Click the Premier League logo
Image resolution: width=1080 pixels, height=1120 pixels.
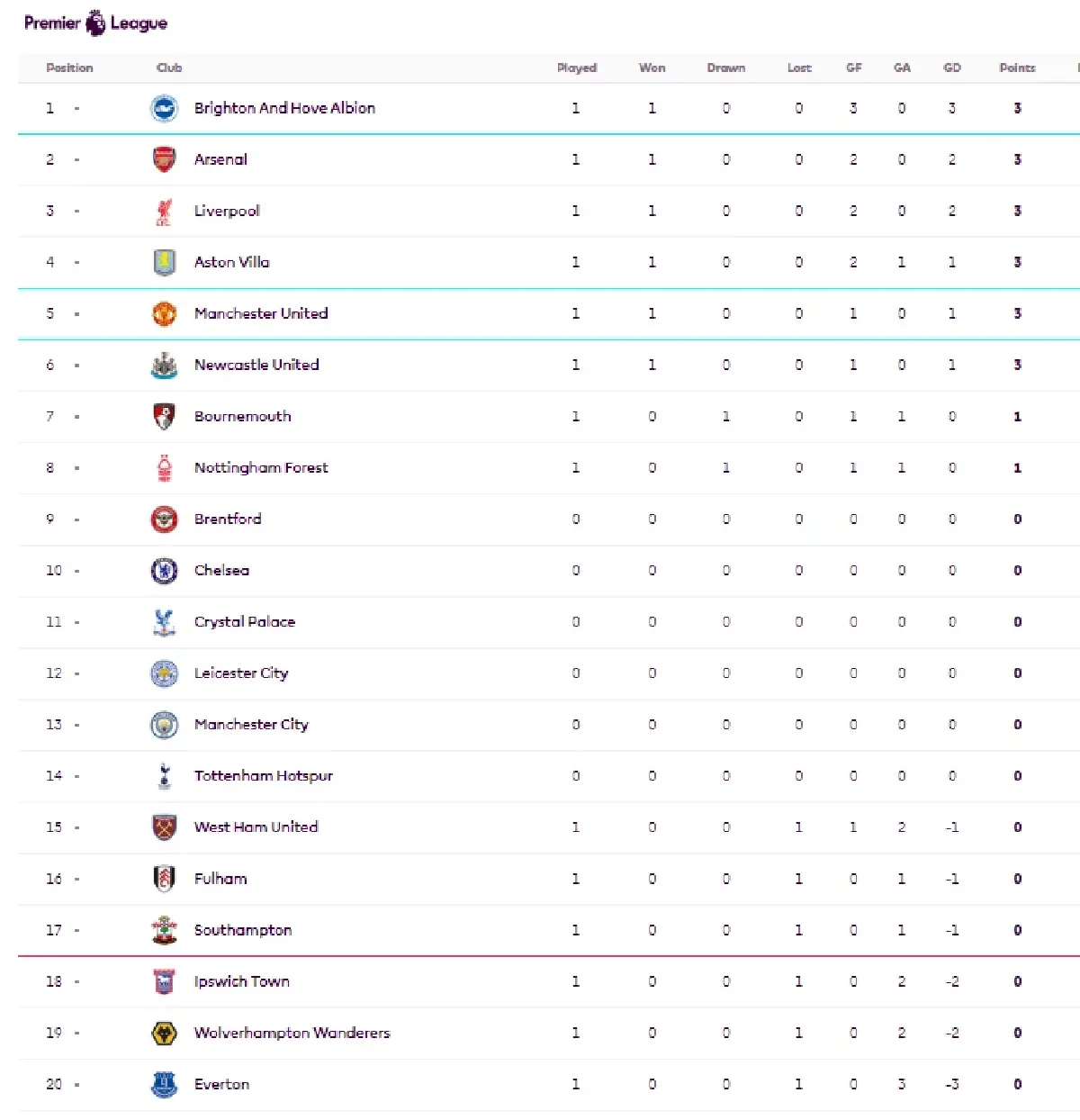coord(95,23)
